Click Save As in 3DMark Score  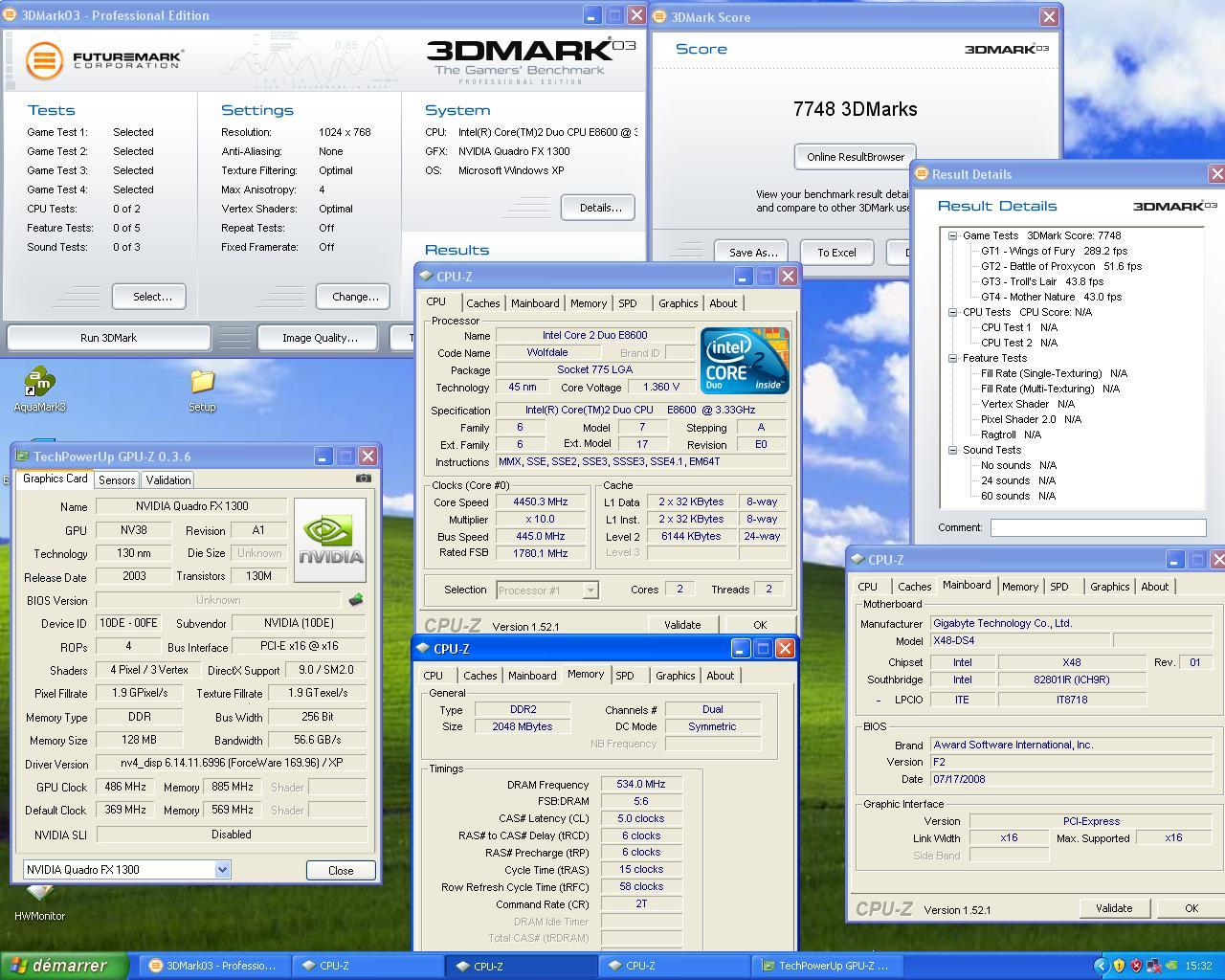pyautogui.click(x=752, y=253)
